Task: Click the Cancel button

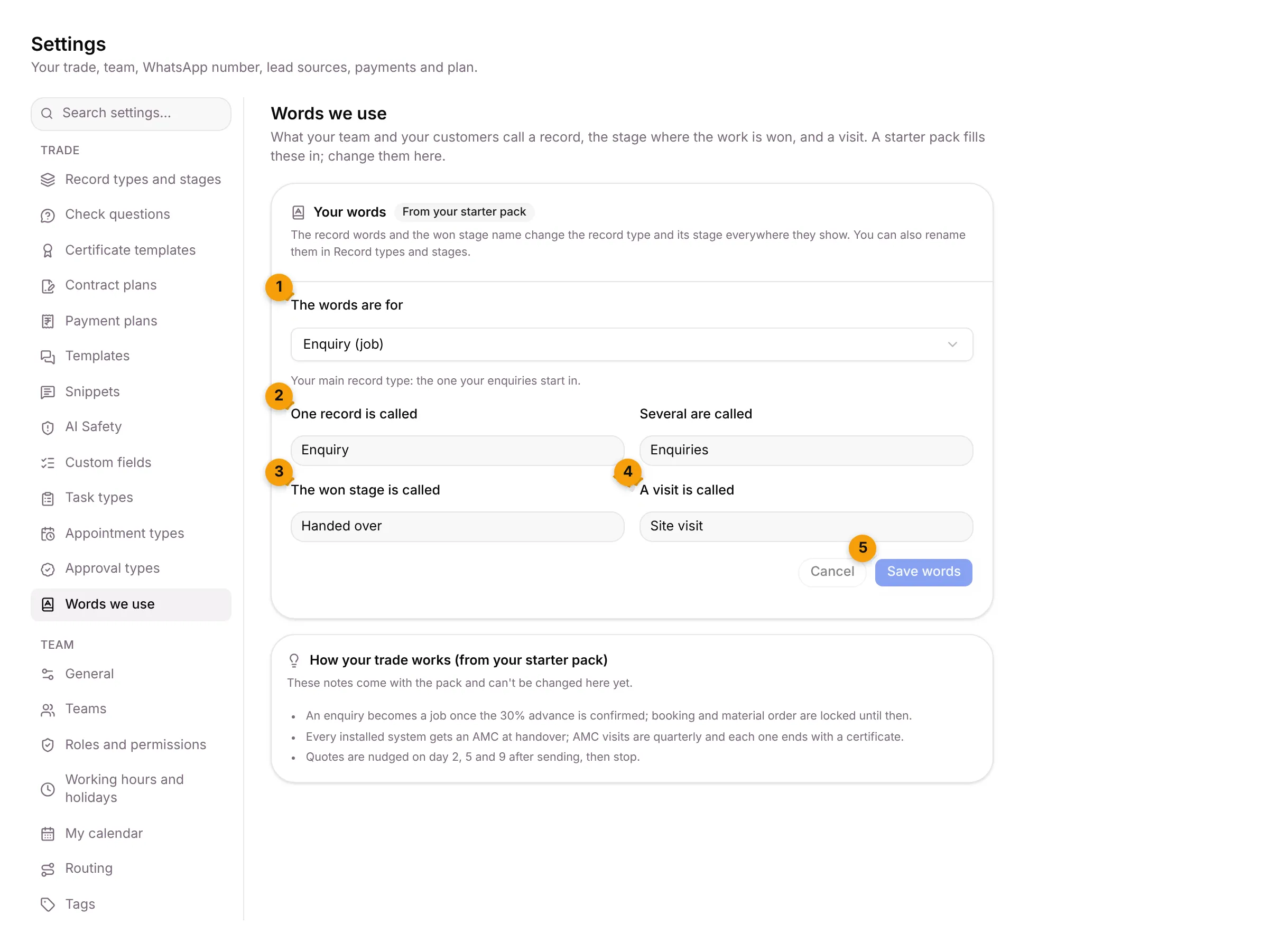Action: pyautogui.click(x=832, y=572)
